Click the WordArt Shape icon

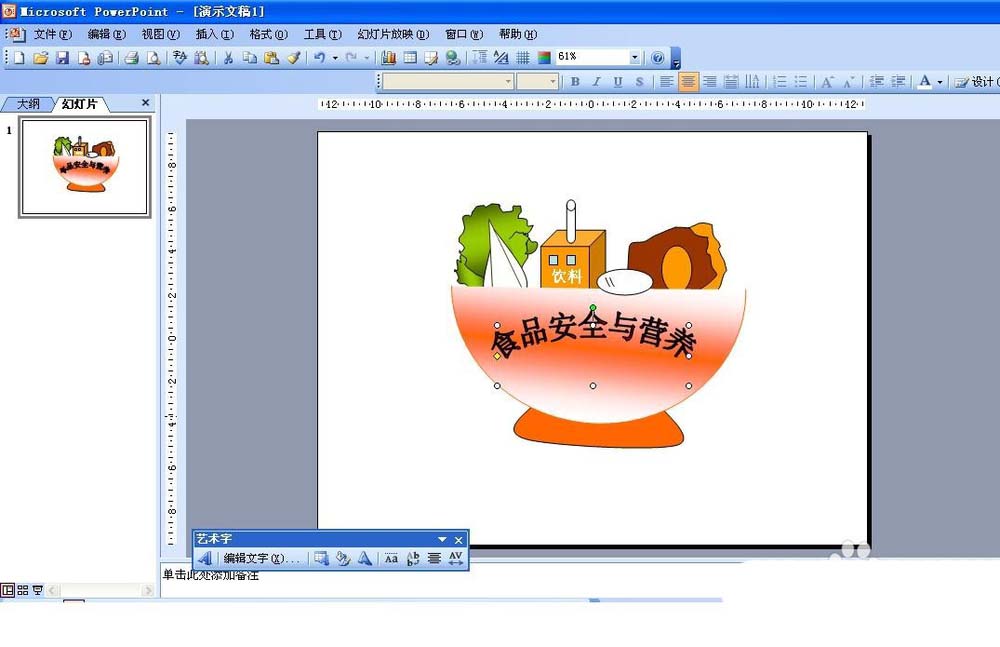(x=365, y=559)
